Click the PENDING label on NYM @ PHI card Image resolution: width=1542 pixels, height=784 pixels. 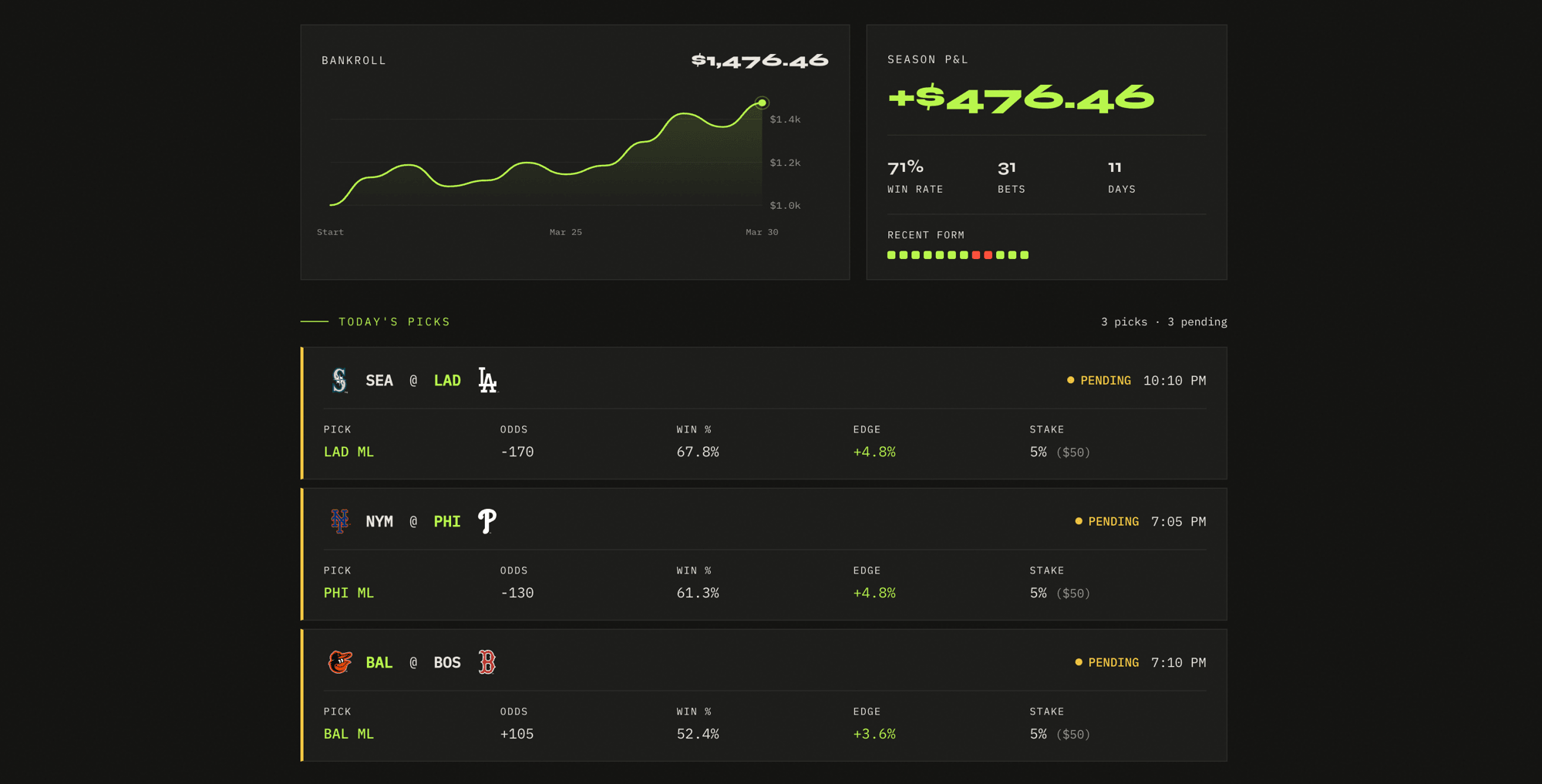pyautogui.click(x=1113, y=521)
